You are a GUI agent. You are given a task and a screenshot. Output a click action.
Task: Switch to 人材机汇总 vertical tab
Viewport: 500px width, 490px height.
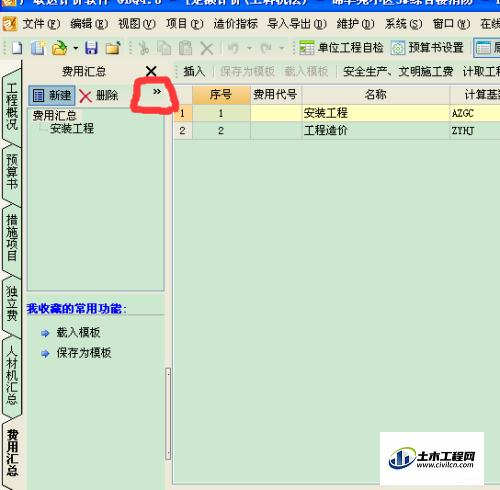tap(12, 375)
